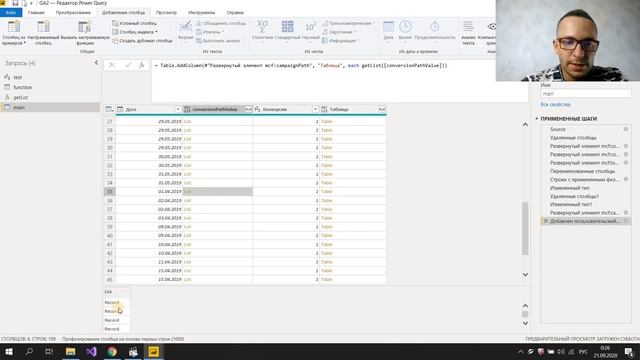The image size is (640, 360).
Task: Click the conversionPathValue column type icon
Action: [187, 109]
